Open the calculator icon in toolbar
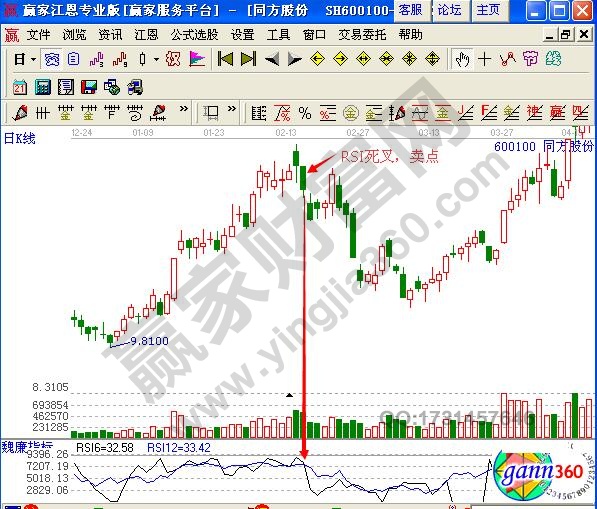Viewport: 597px width, 509px height. coord(43,88)
